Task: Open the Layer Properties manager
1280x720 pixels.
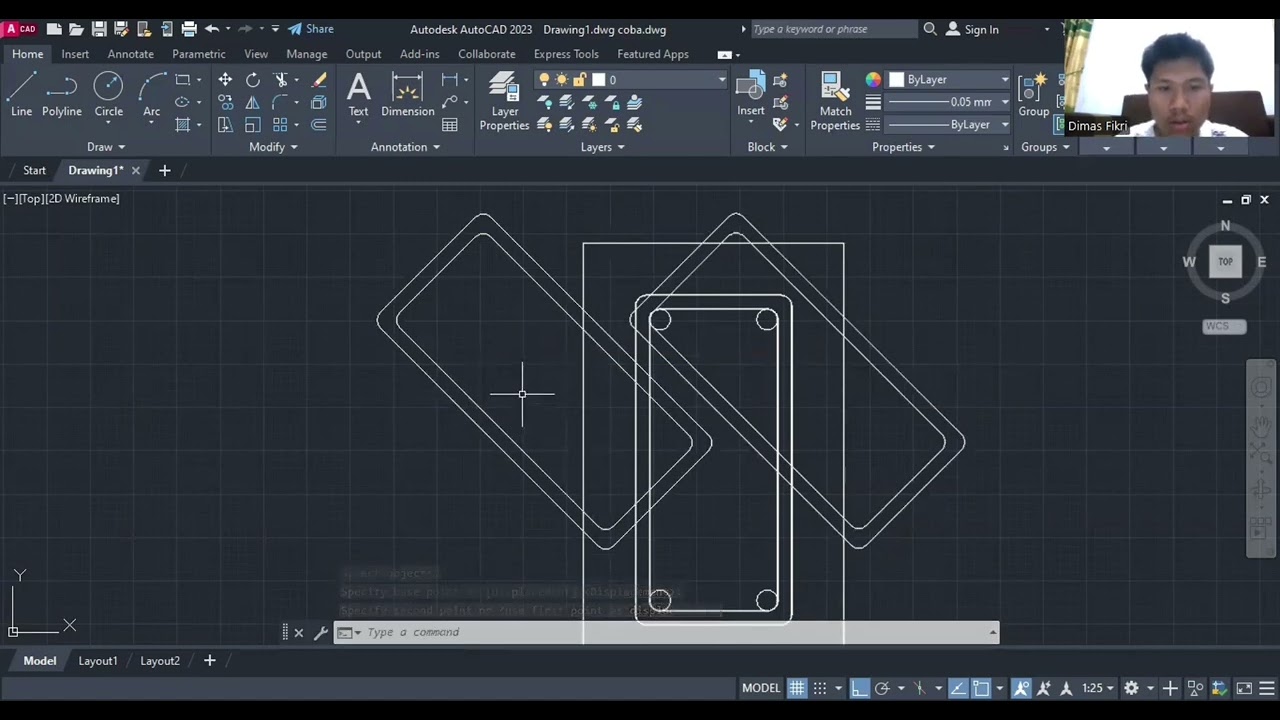Action: pos(504,101)
